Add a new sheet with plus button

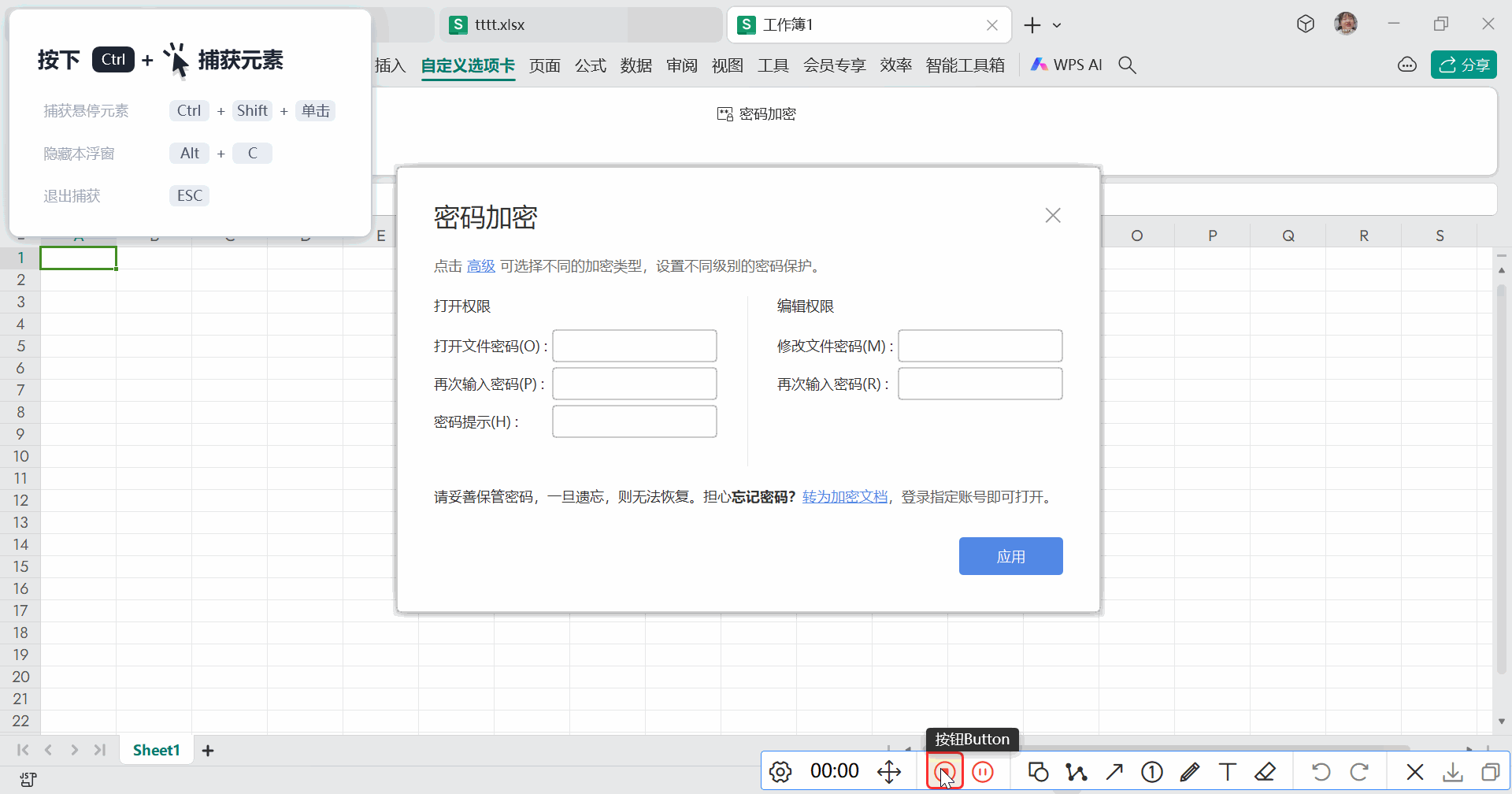[x=208, y=751]
